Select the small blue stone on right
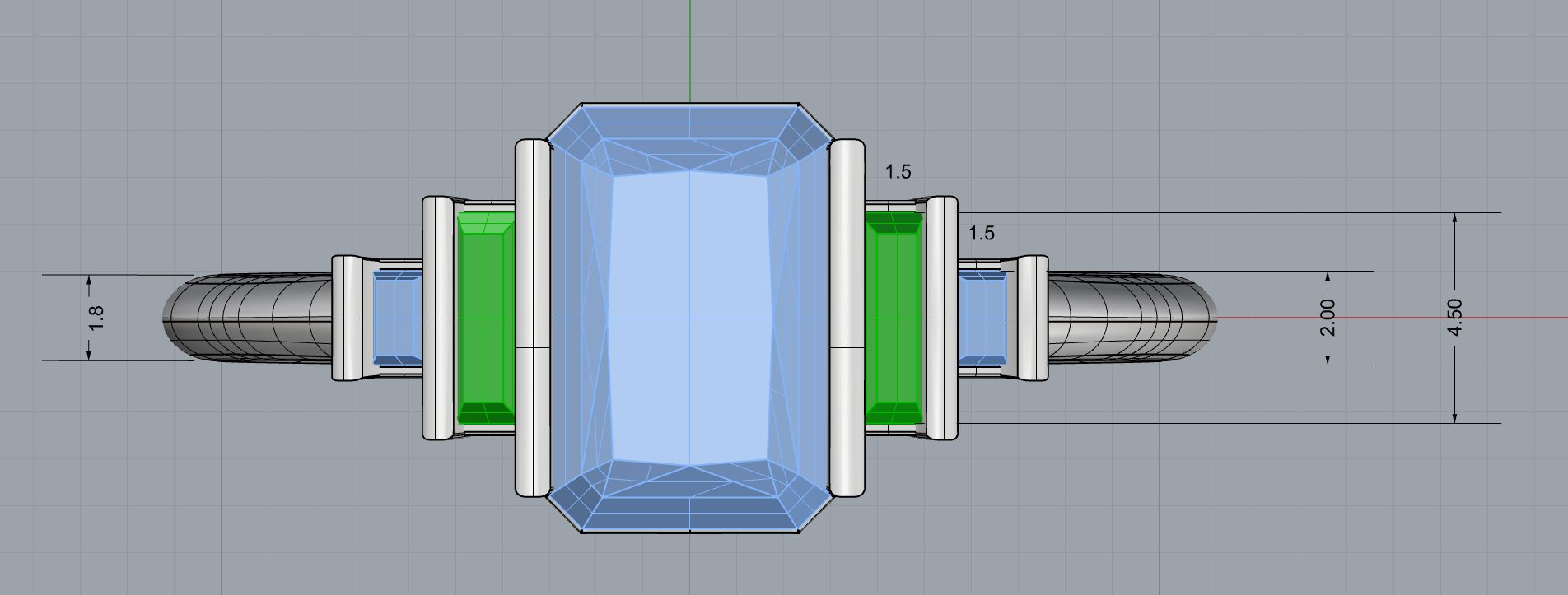This screenshot has width=1568, height=595. click(983, 317)
